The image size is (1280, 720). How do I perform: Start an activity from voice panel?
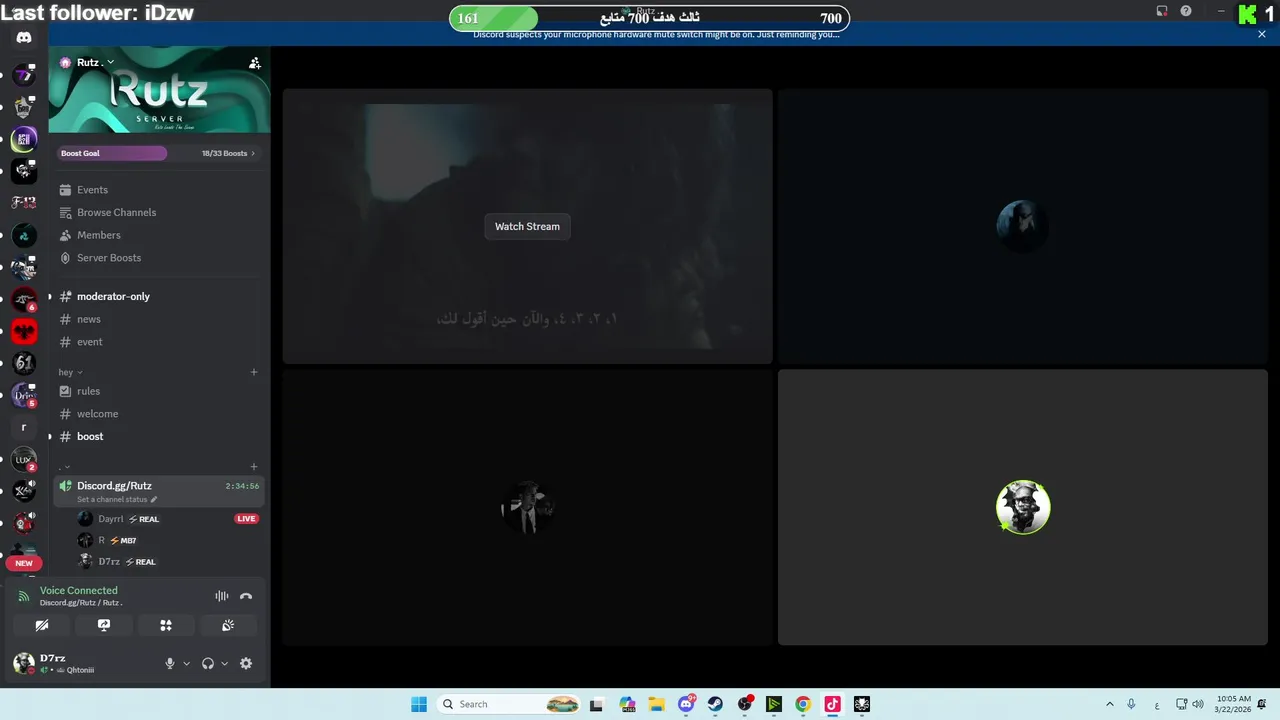166,625
